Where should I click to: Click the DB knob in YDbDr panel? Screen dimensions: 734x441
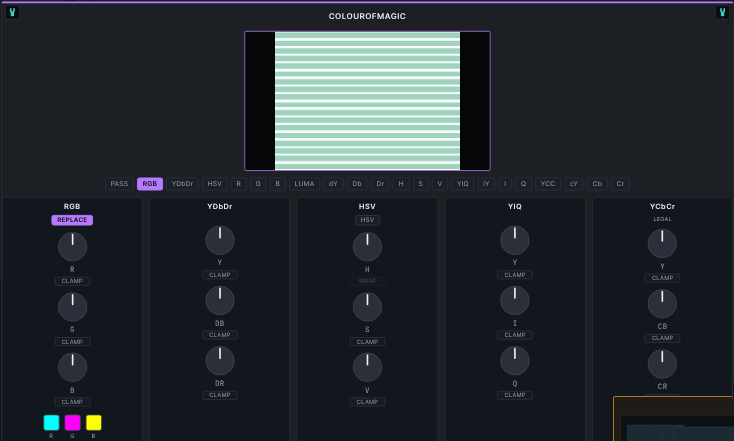tap(220, 301)
